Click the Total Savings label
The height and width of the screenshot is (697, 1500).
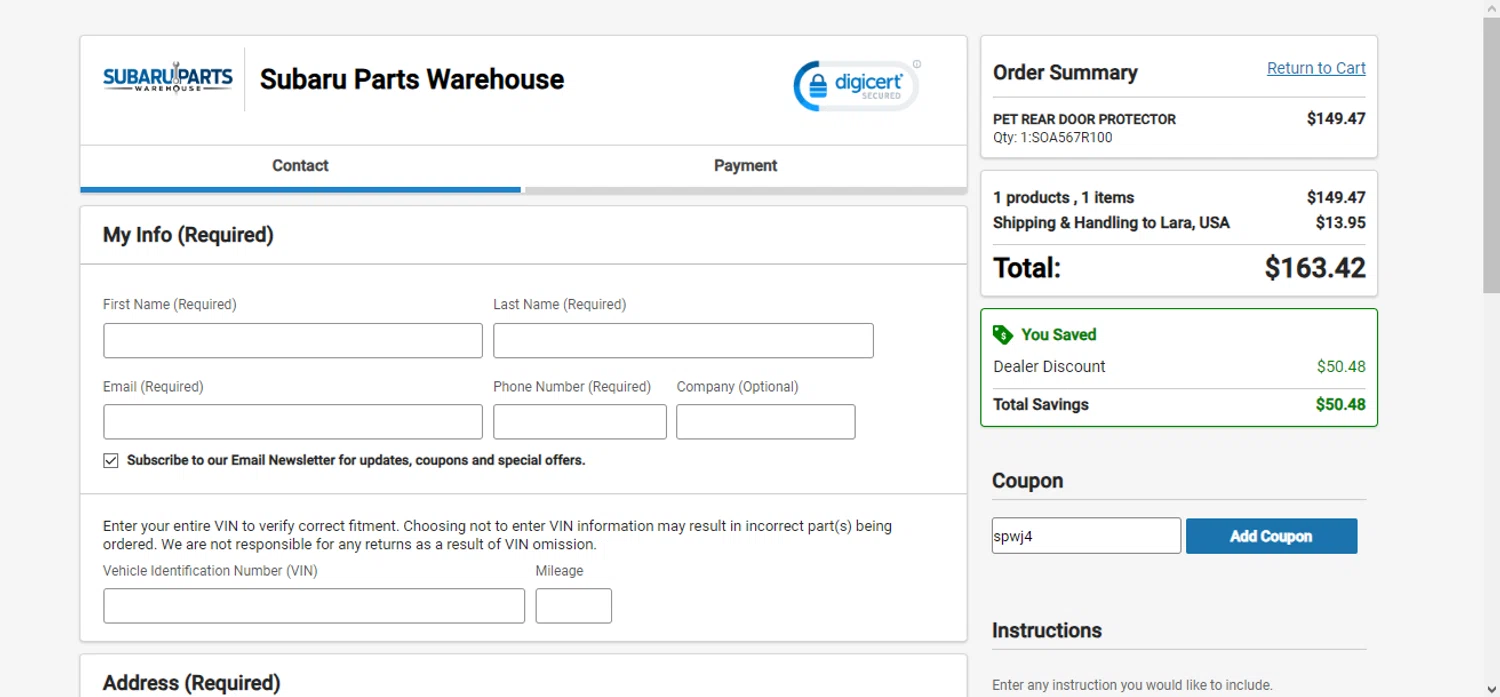click(x=1040, y=405)
